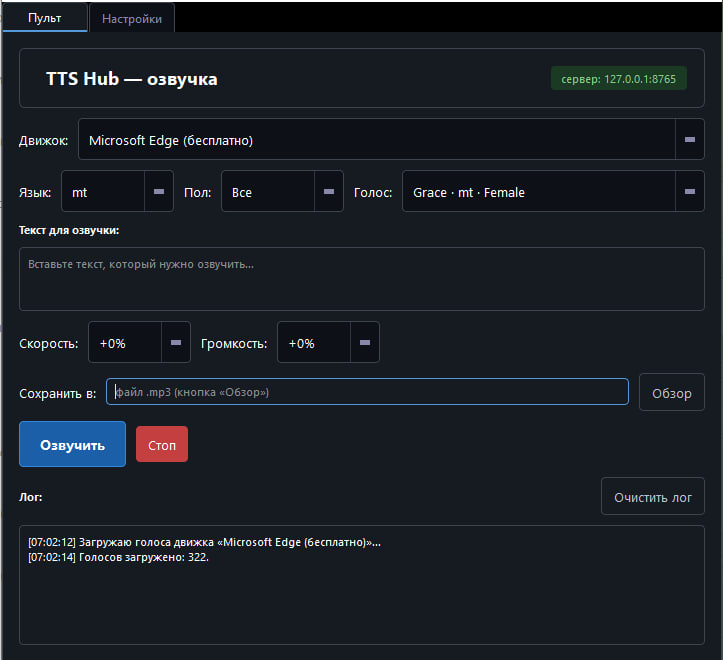Open the Настройки tab

(x=132, y=18)
